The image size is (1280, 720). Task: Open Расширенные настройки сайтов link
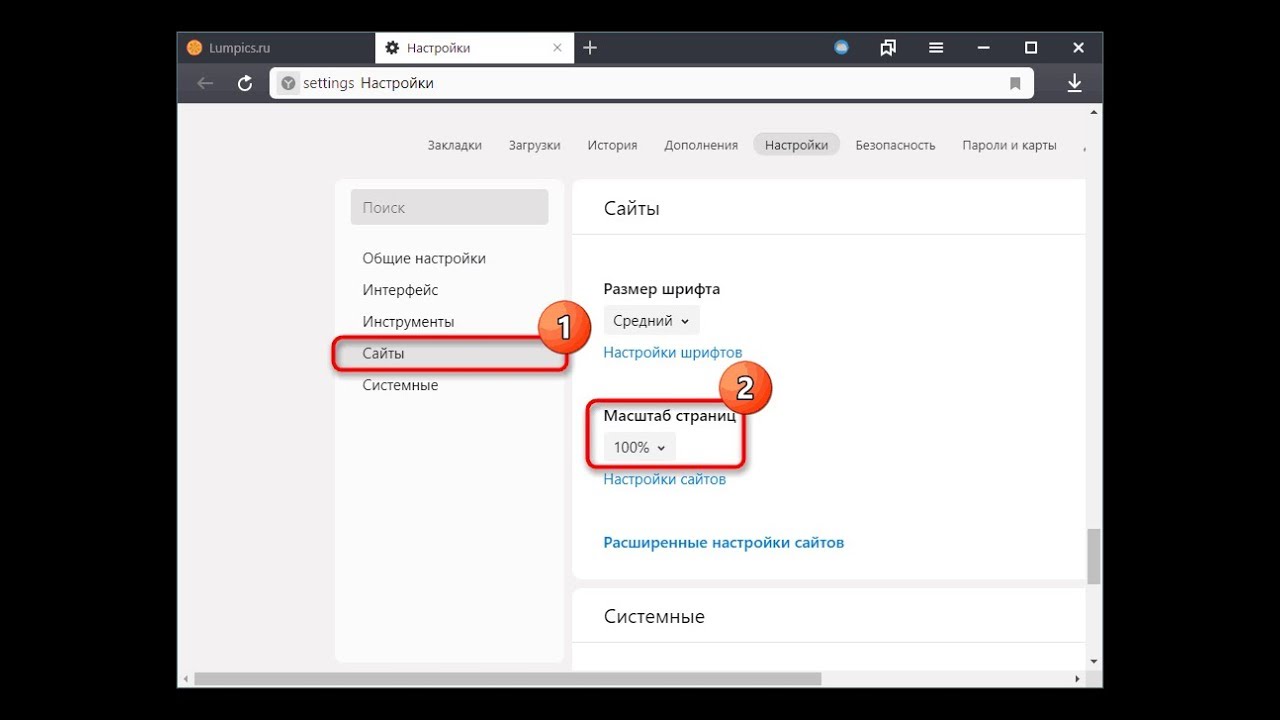pos(724,542)
